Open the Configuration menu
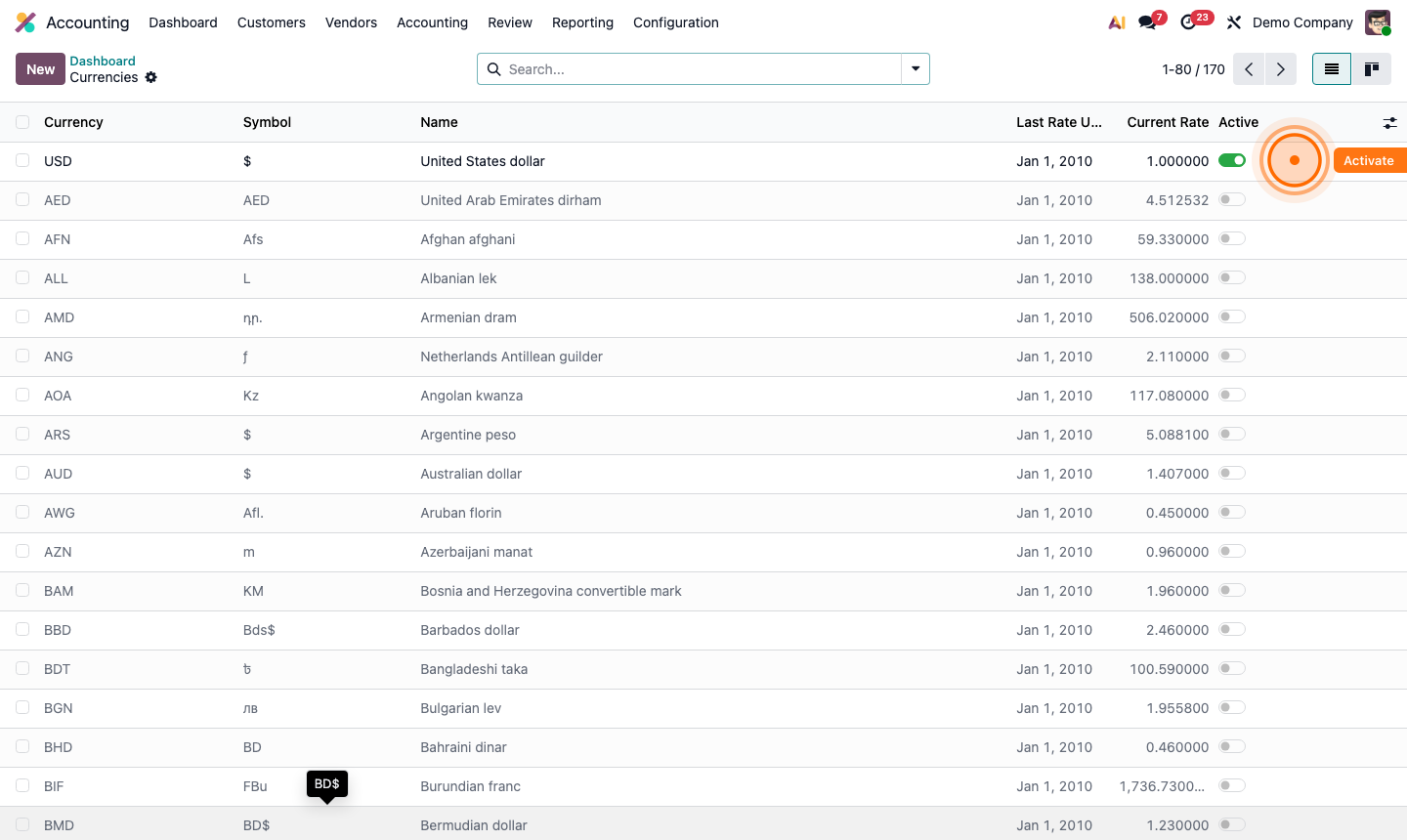Viewport: 1407px width, 840px height. [x=675, y=22]
